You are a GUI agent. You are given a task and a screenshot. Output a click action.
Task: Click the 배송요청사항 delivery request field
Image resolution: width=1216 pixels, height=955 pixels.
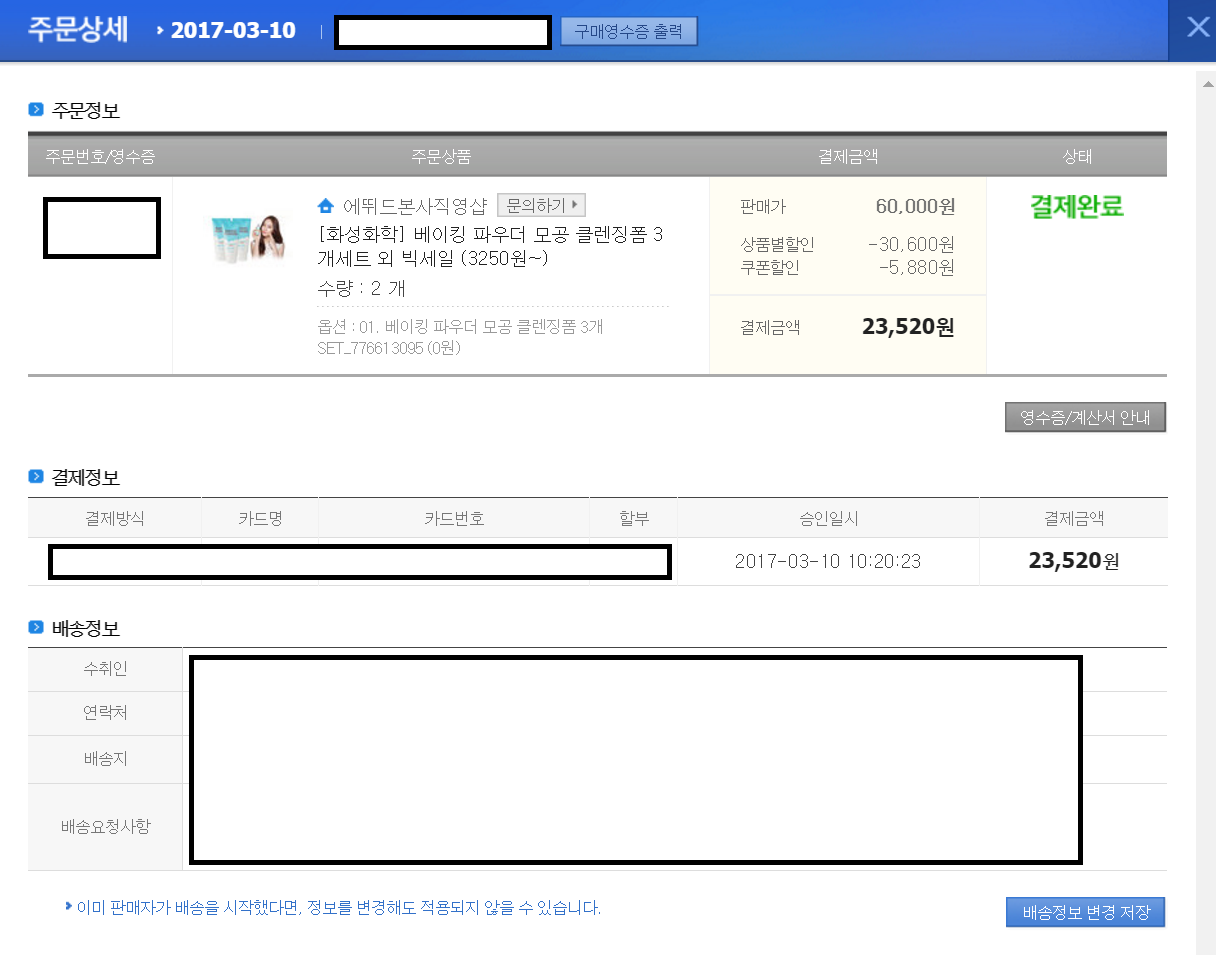[635, 826]
